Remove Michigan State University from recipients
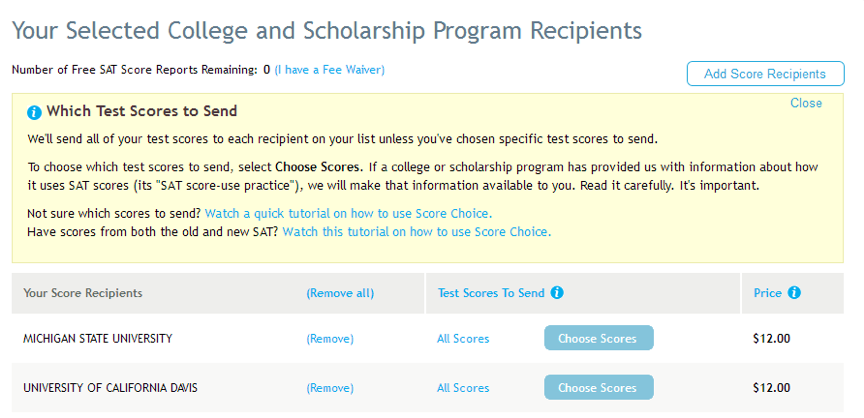 [x=329, y=339]
